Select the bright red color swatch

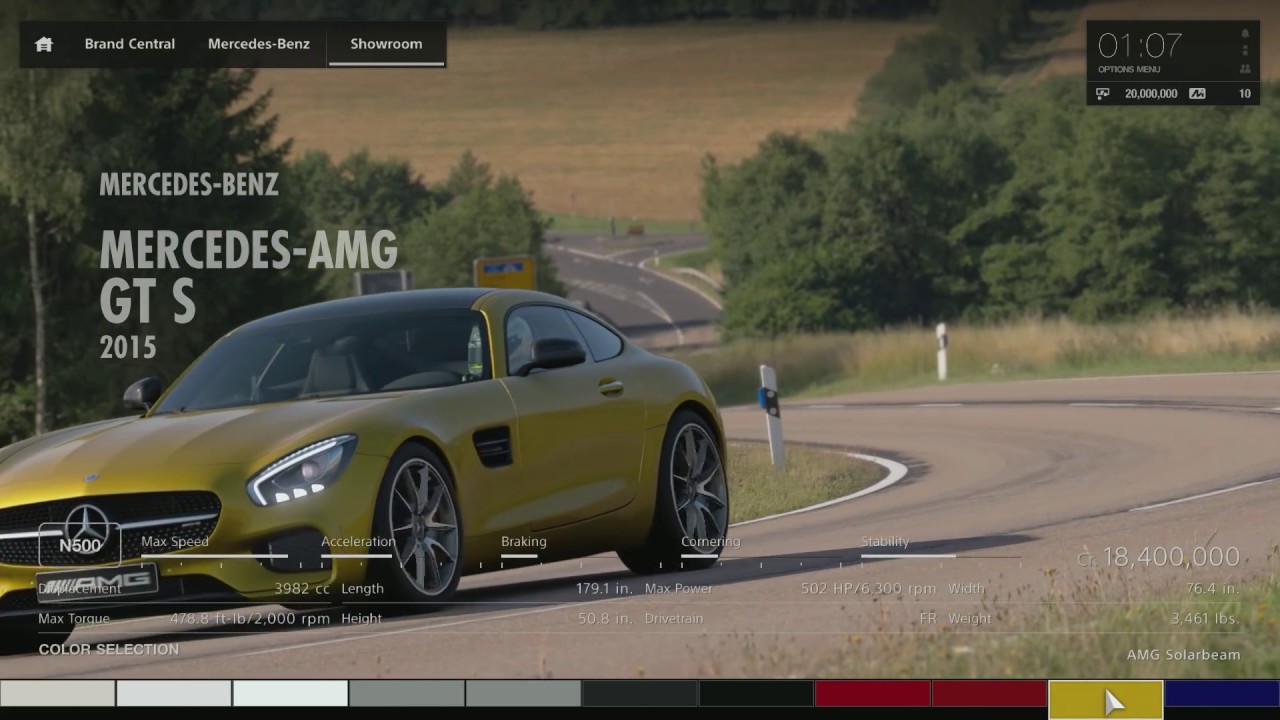[x=872, y=693]
